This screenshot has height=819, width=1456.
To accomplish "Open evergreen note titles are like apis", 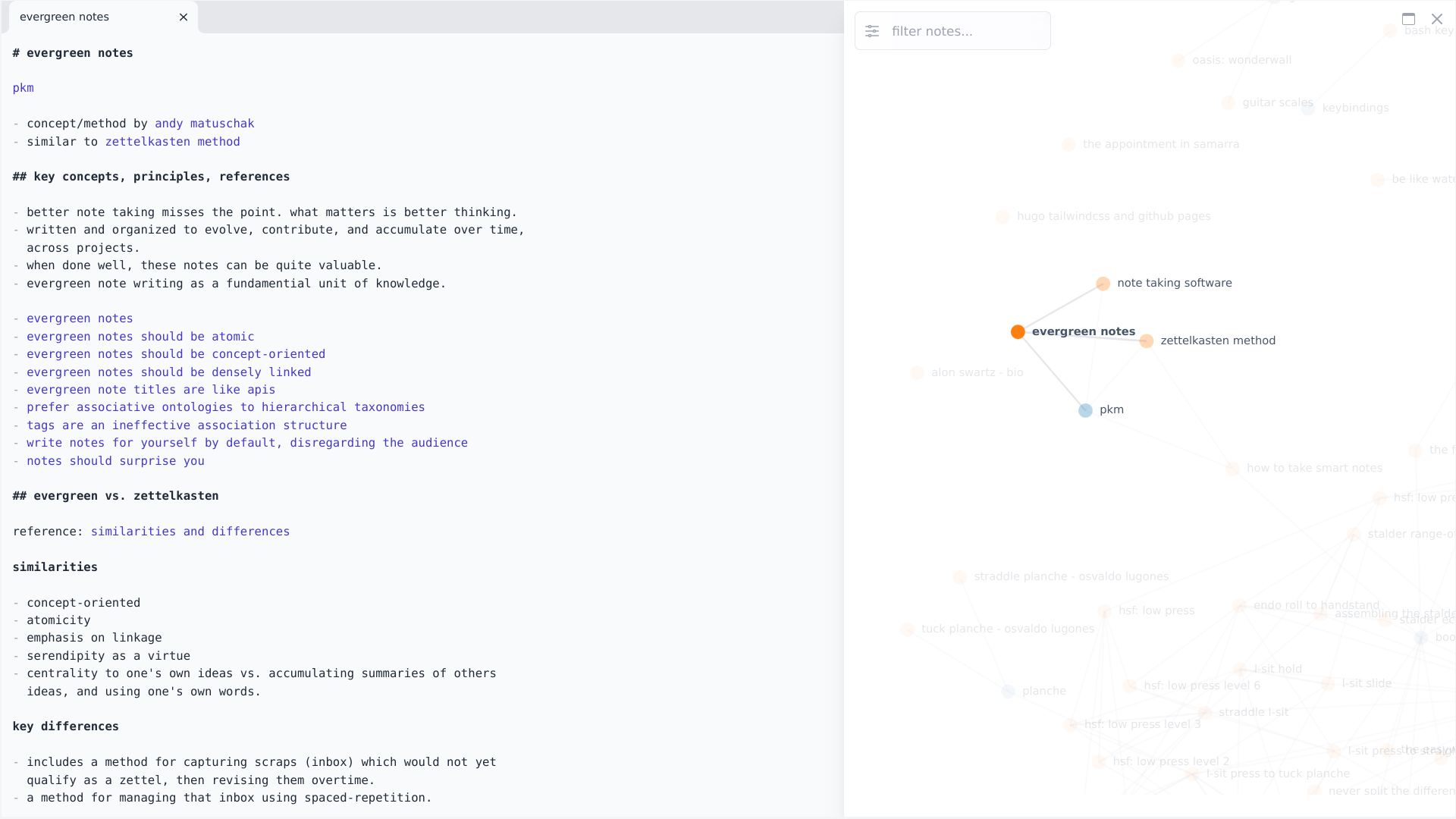I will coord(151,389).
